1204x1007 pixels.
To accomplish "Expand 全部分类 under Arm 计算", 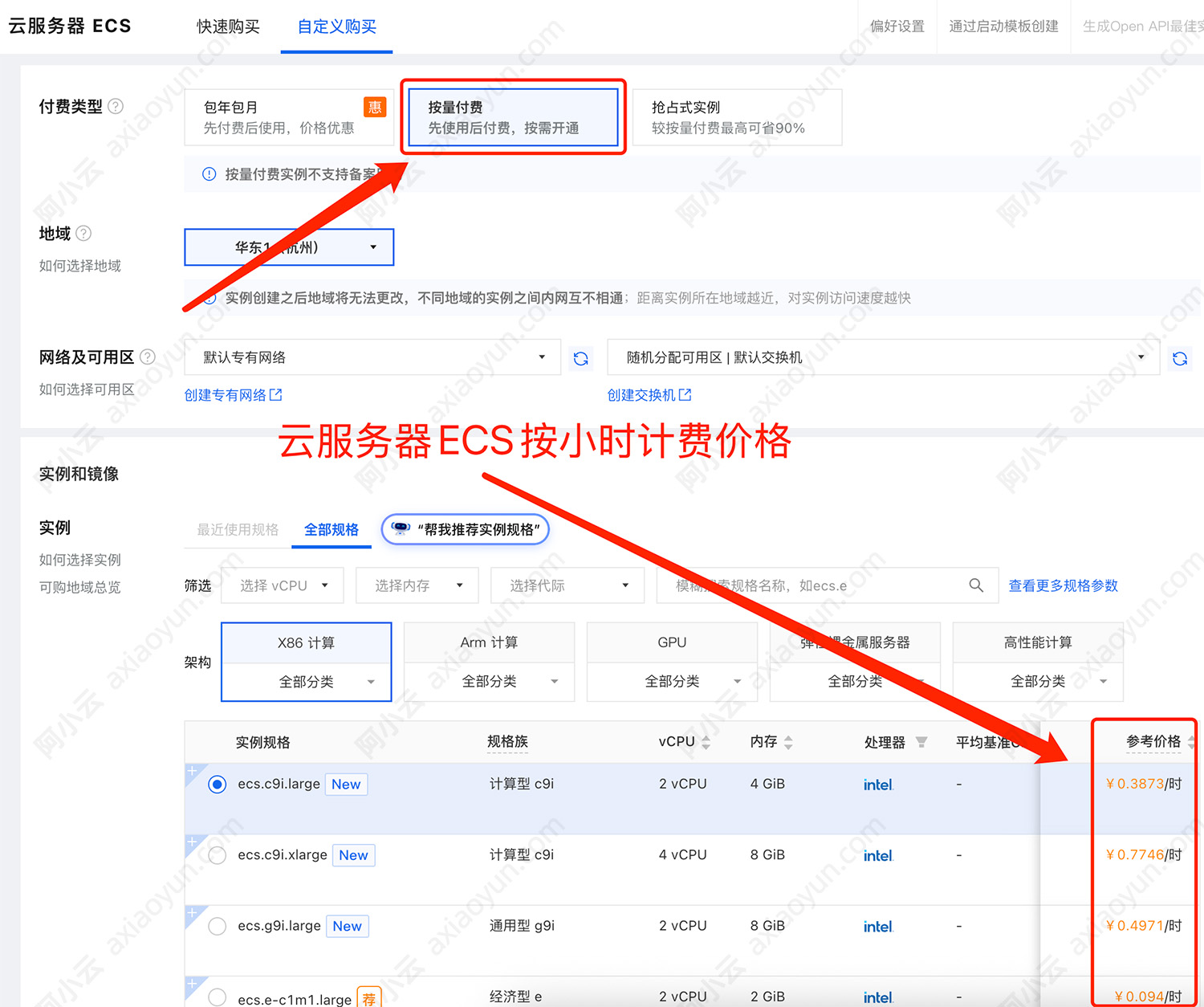I will [x=490, y=682].
